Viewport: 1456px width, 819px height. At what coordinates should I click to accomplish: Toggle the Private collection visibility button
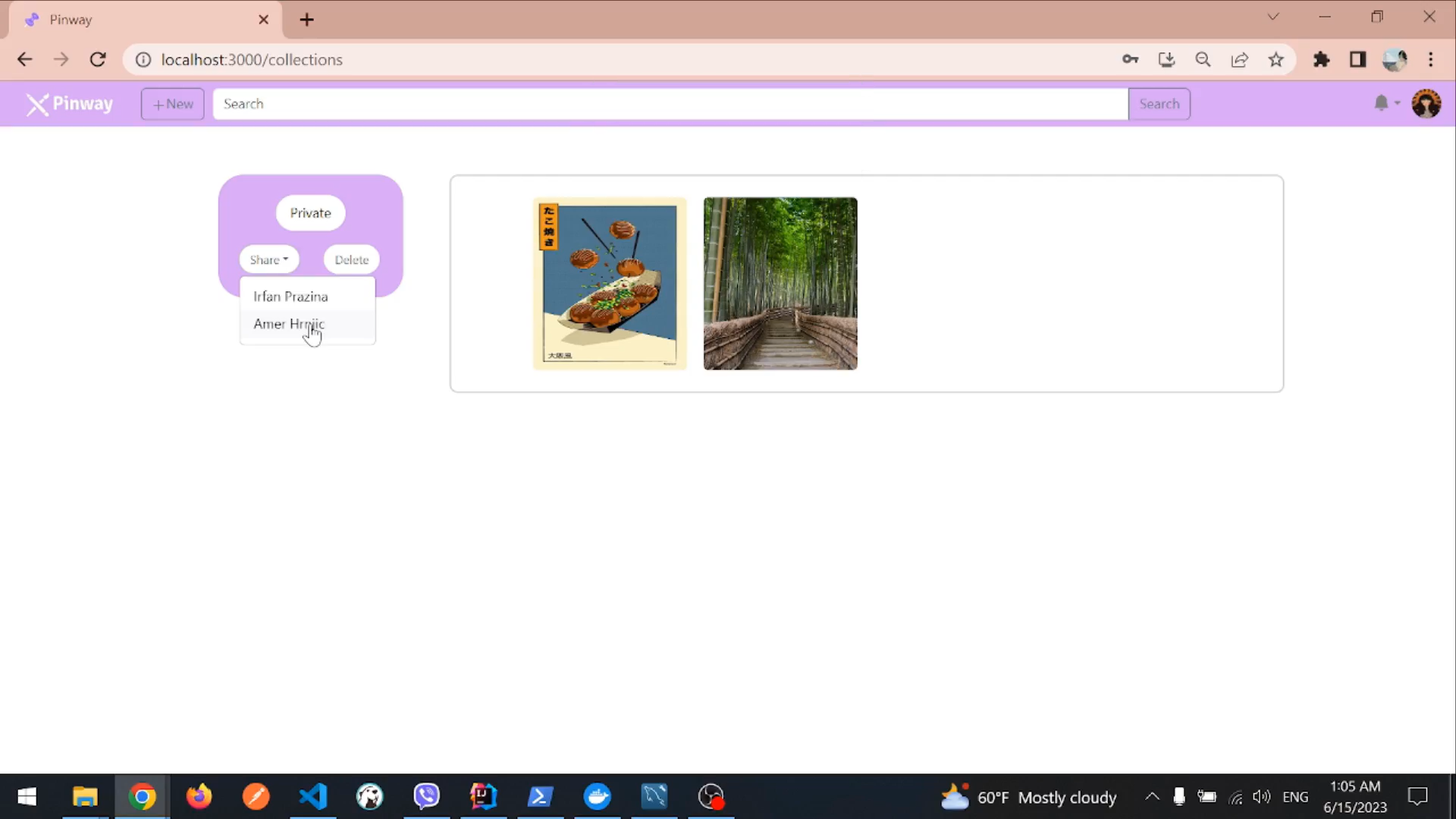(x=310, y=213)
